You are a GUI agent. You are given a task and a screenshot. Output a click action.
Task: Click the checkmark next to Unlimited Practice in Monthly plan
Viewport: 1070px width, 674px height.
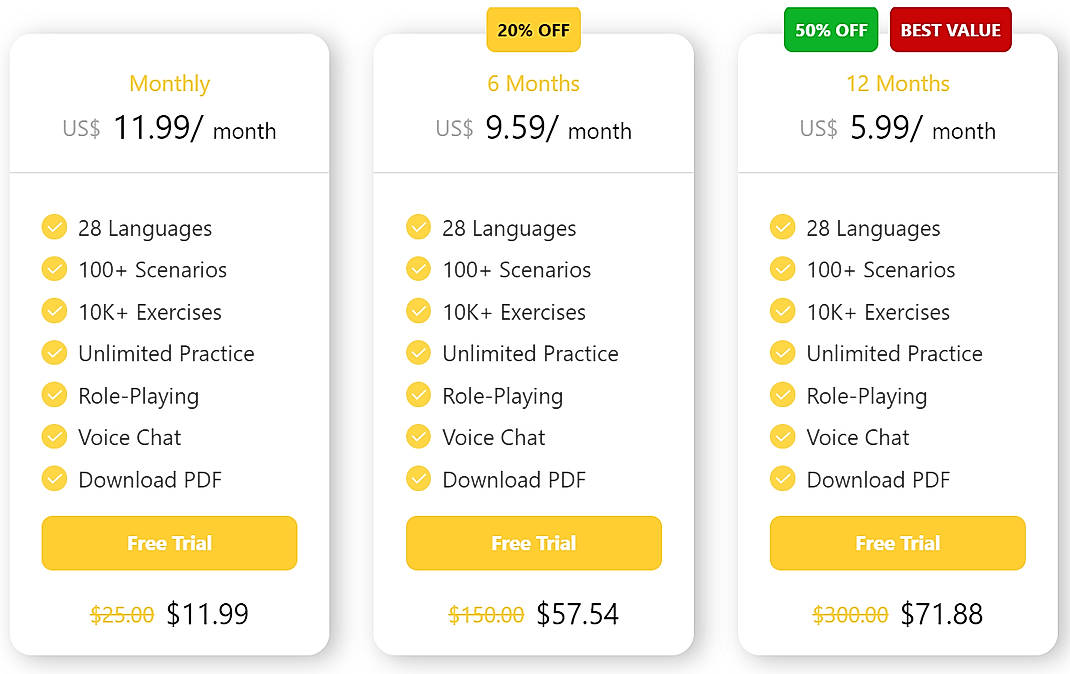point(55,353)
